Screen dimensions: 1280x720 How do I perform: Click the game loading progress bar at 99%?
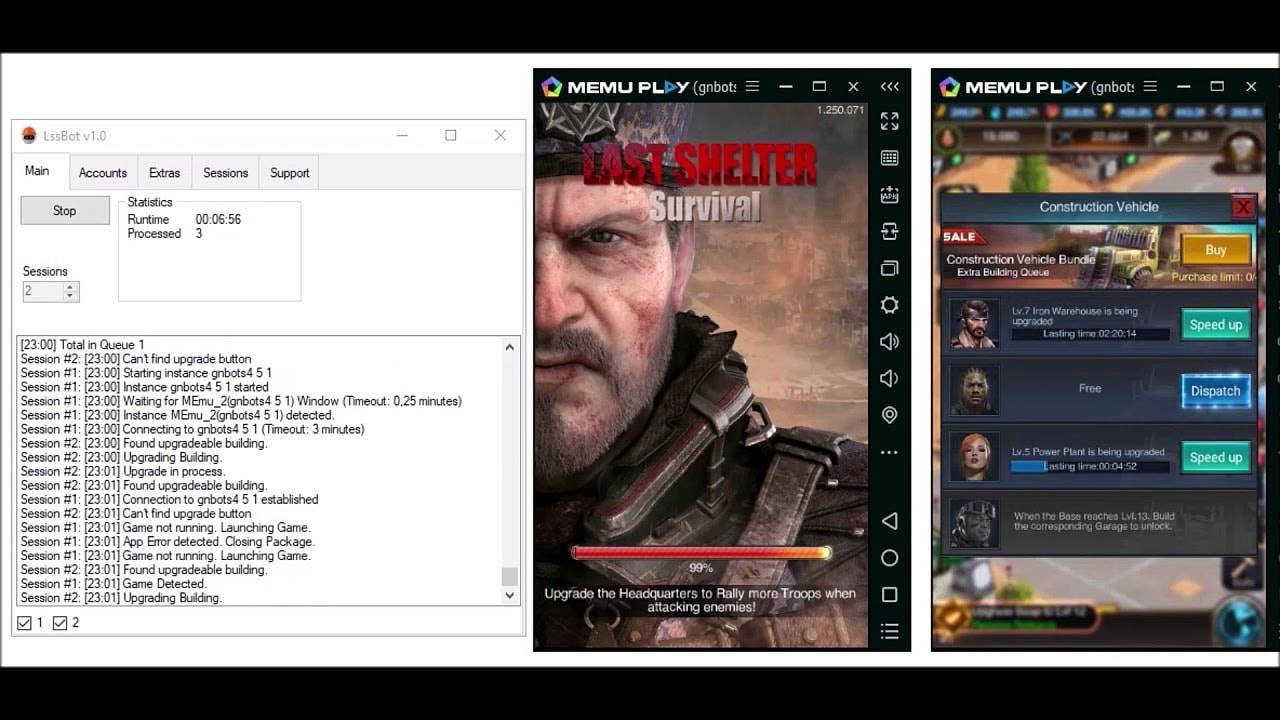click(x=701, y=552)
